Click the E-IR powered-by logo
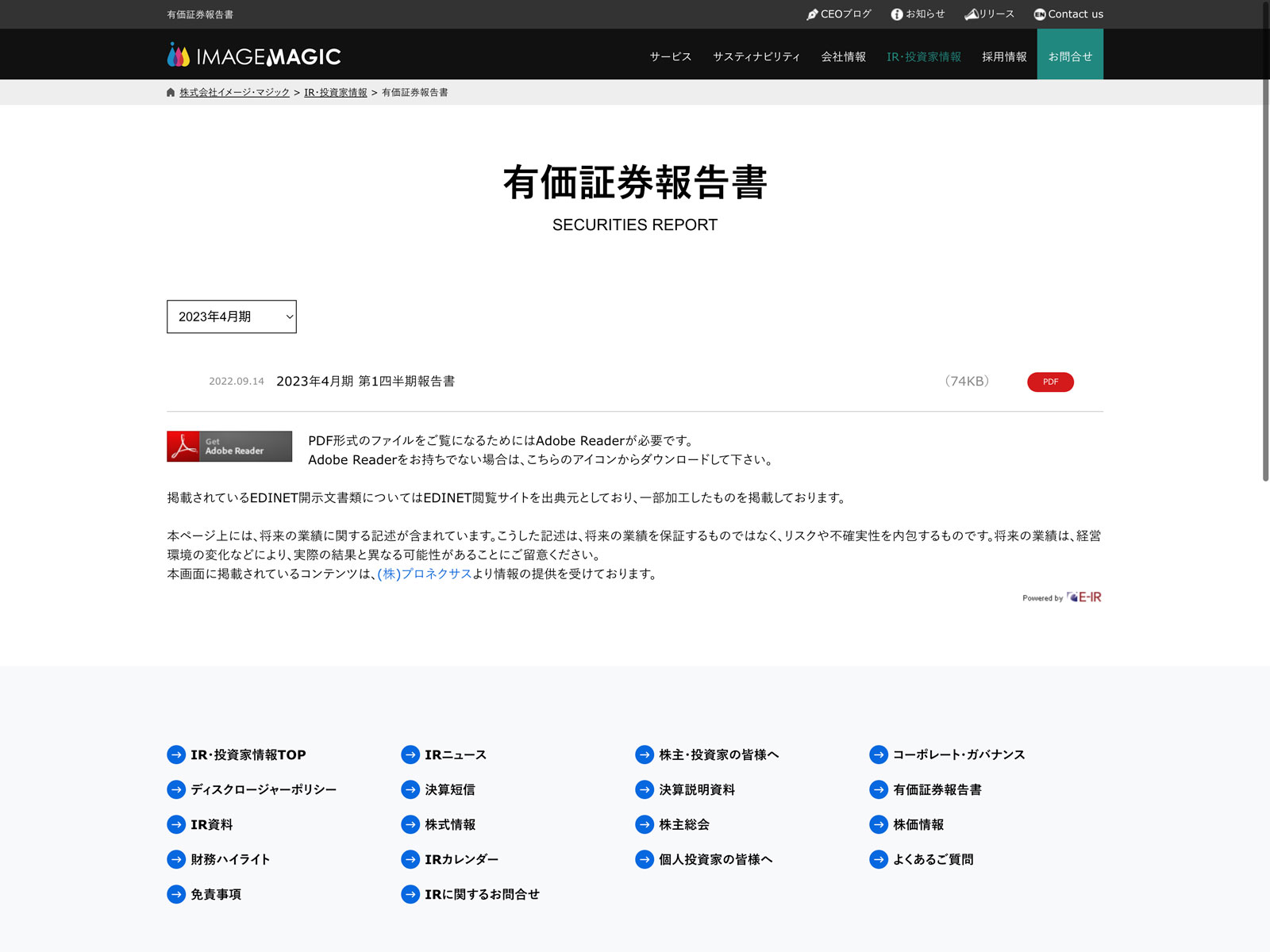 [x=1083, y=597]
